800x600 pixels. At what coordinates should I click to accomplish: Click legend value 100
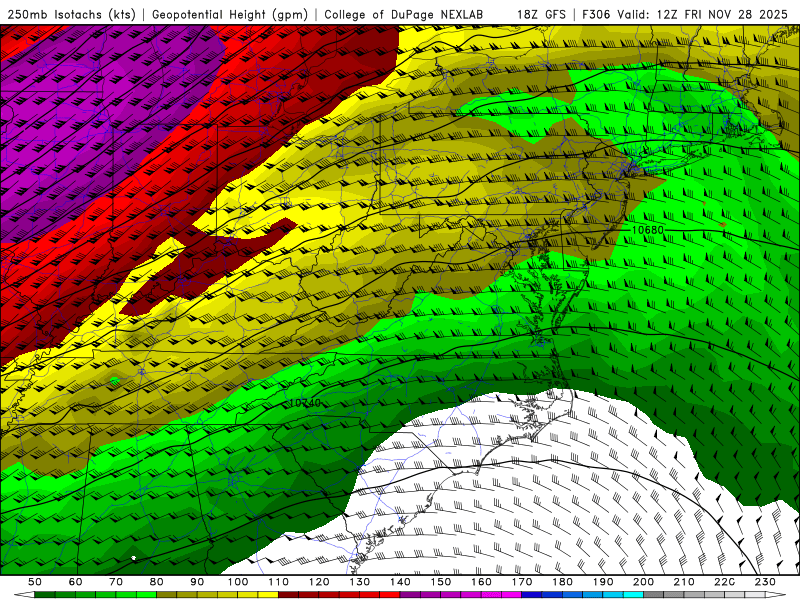point(238,582)
